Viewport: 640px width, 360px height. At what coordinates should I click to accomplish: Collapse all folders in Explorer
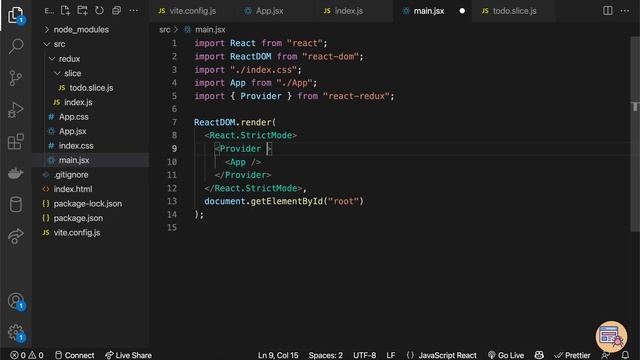(116, 11)
